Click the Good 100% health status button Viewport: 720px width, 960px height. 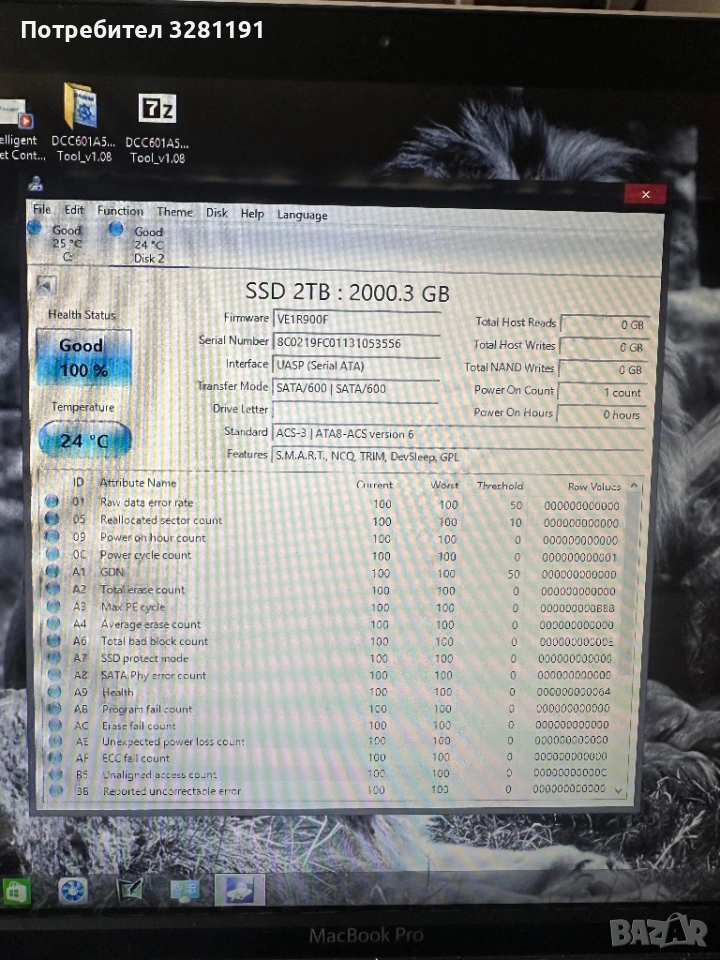pyautogui.click(x=82, y=357)
